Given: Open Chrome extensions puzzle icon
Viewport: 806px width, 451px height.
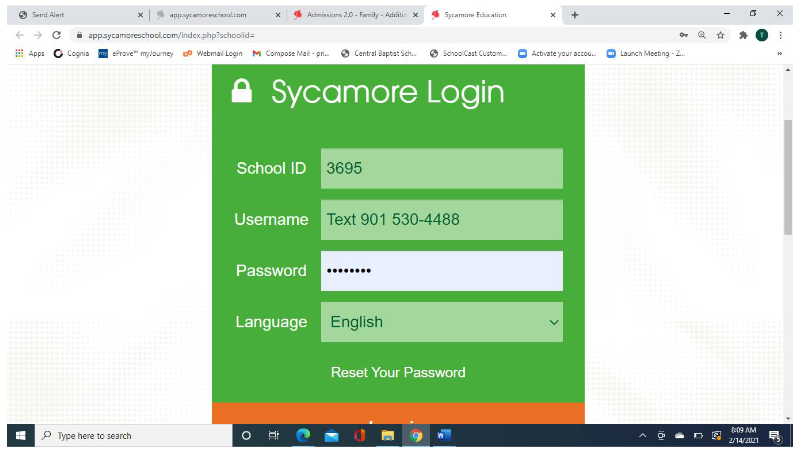Looking at the screenshot, I should point(743,35).
